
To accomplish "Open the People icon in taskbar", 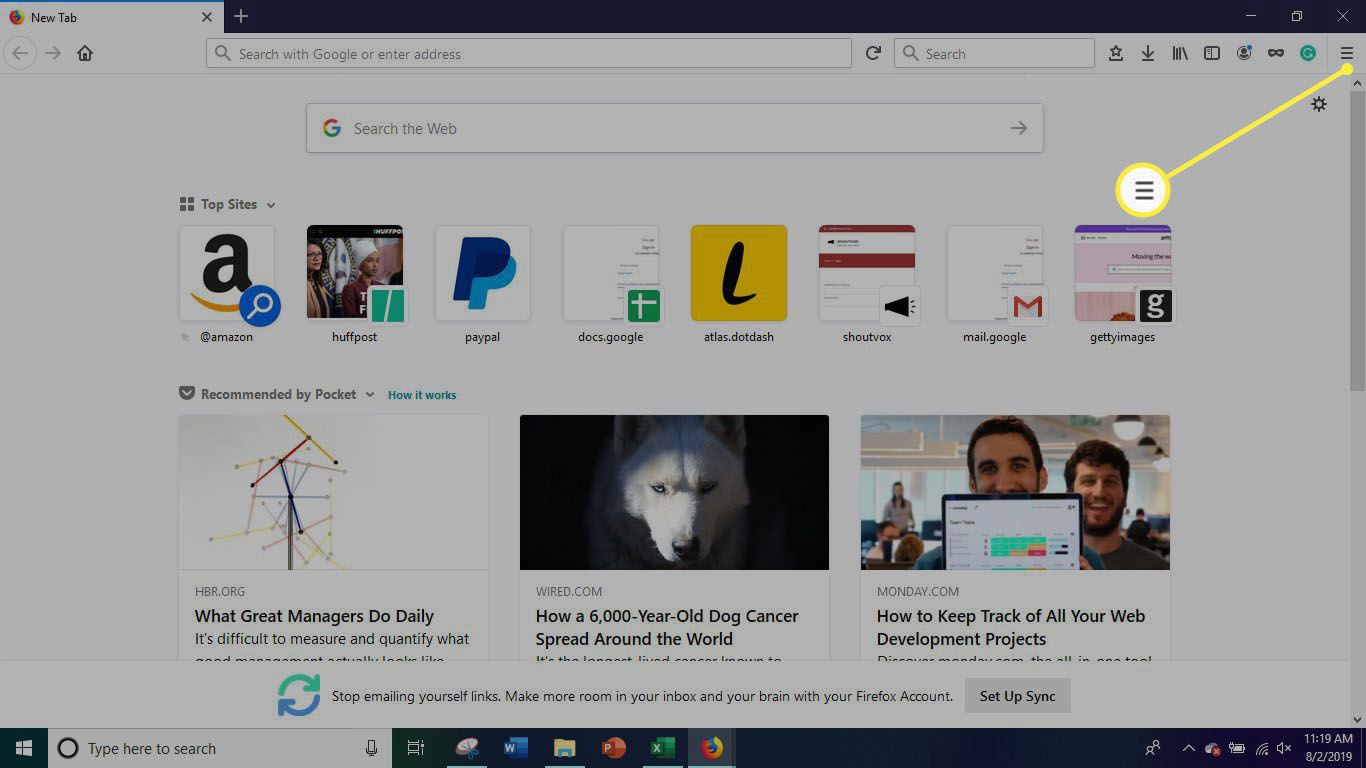I will [x=1152, y=748].
